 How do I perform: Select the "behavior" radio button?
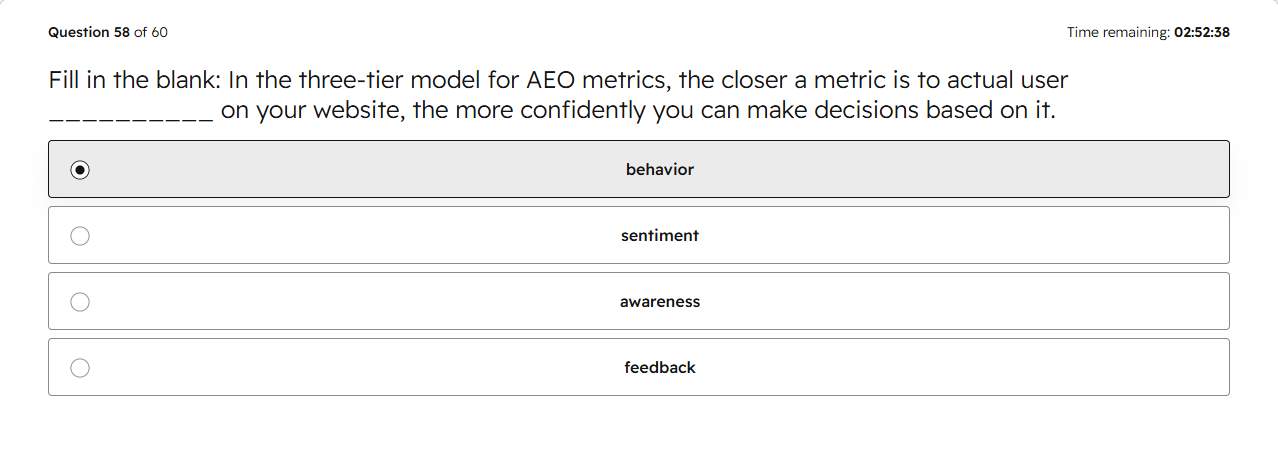point(80,170)
